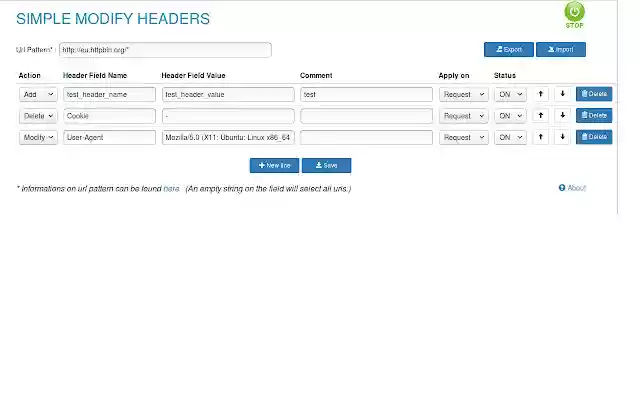Toggle status ON dropdown for Cookie row
The width and height of the screenshot is (640, 400).
510,116
